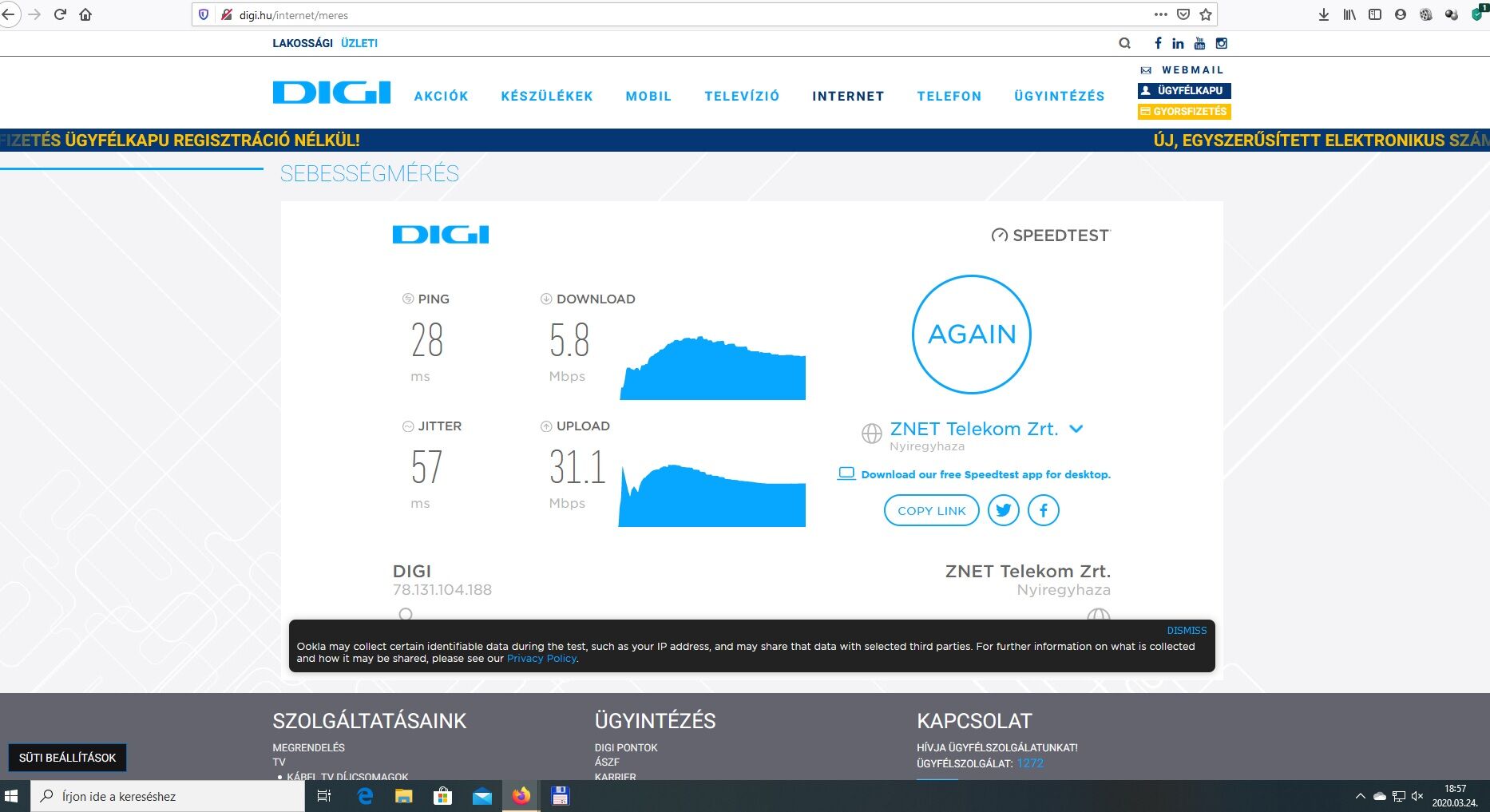
Task: Click the upload speed value 31.1
Action: [577, 467]
